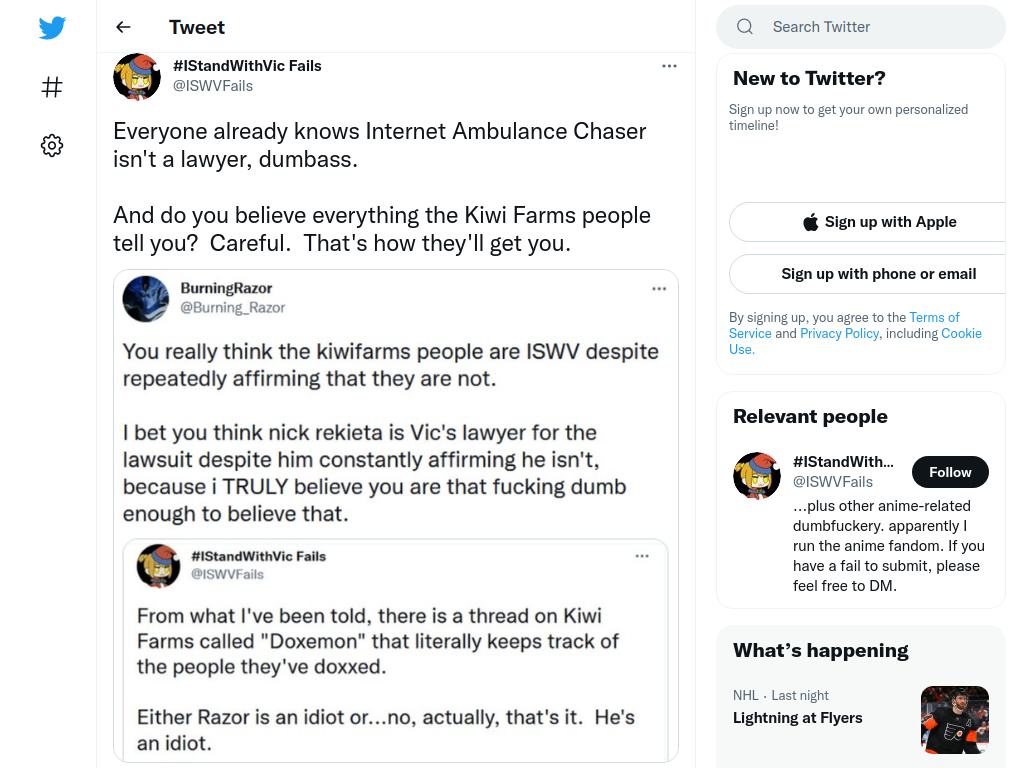Open the Privacy Policy link
1024x768 pixels.
pos(839,334)
